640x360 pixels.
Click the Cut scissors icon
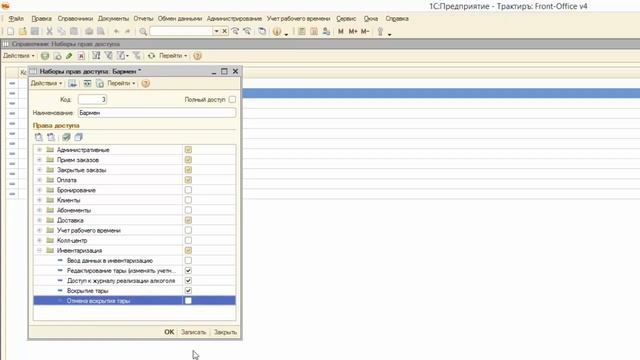pyautogui.click(x=49, y=31)
